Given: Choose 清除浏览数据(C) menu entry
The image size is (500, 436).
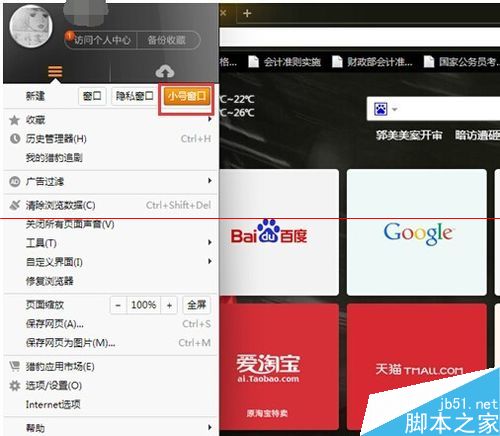Looking at the screenshot, I should point(110,205).
